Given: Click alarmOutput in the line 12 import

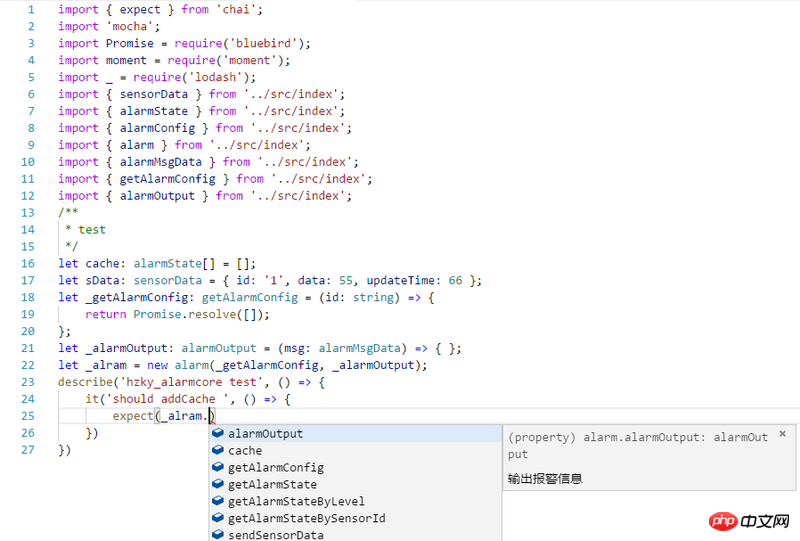Looking at the screenshot, I should tap(157, 195).
